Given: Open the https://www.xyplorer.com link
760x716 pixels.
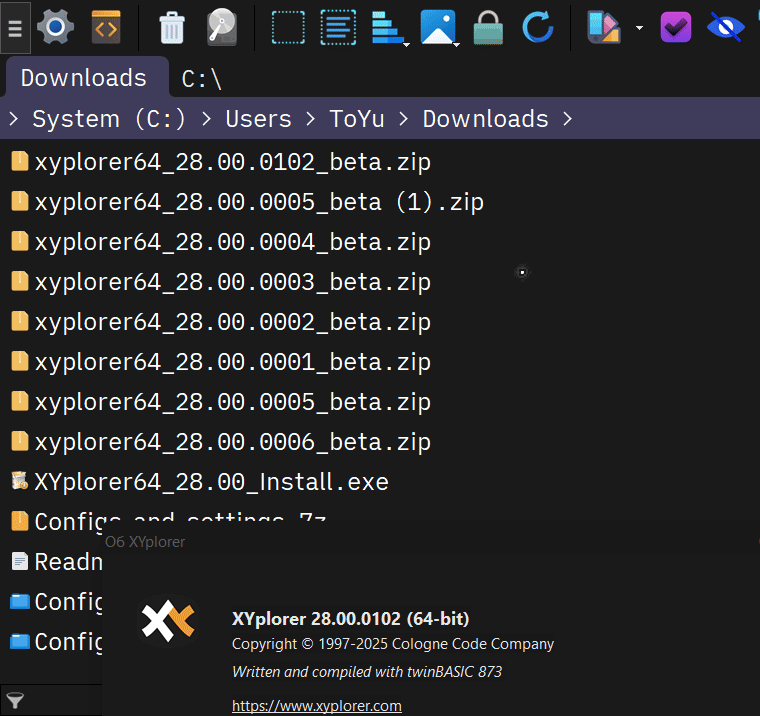Looking at the screenshot, I should [317, 705].
